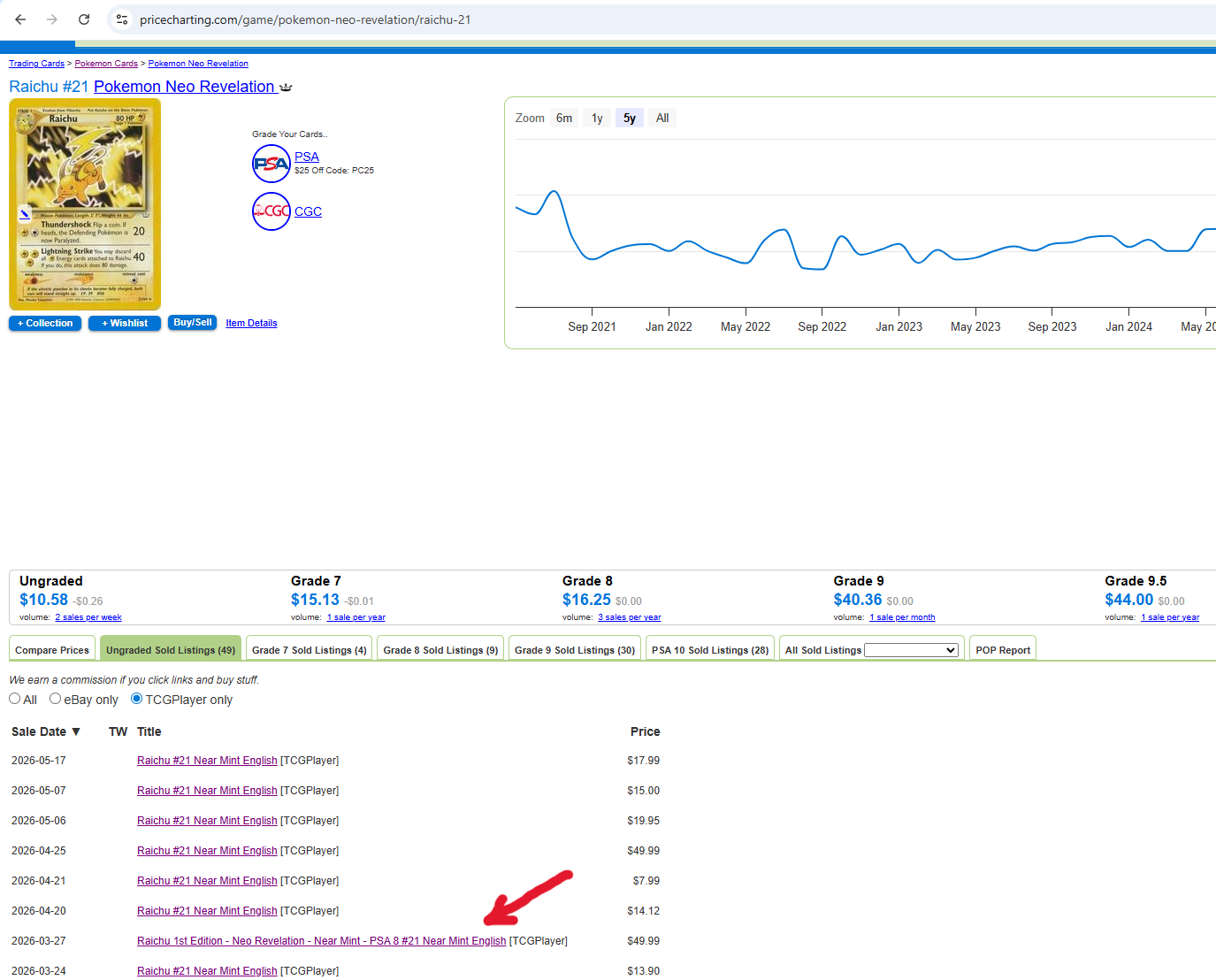The height and width of the screenshot is (980, 1216).
Task: Click the Price column header
Action: coord(645,731)
